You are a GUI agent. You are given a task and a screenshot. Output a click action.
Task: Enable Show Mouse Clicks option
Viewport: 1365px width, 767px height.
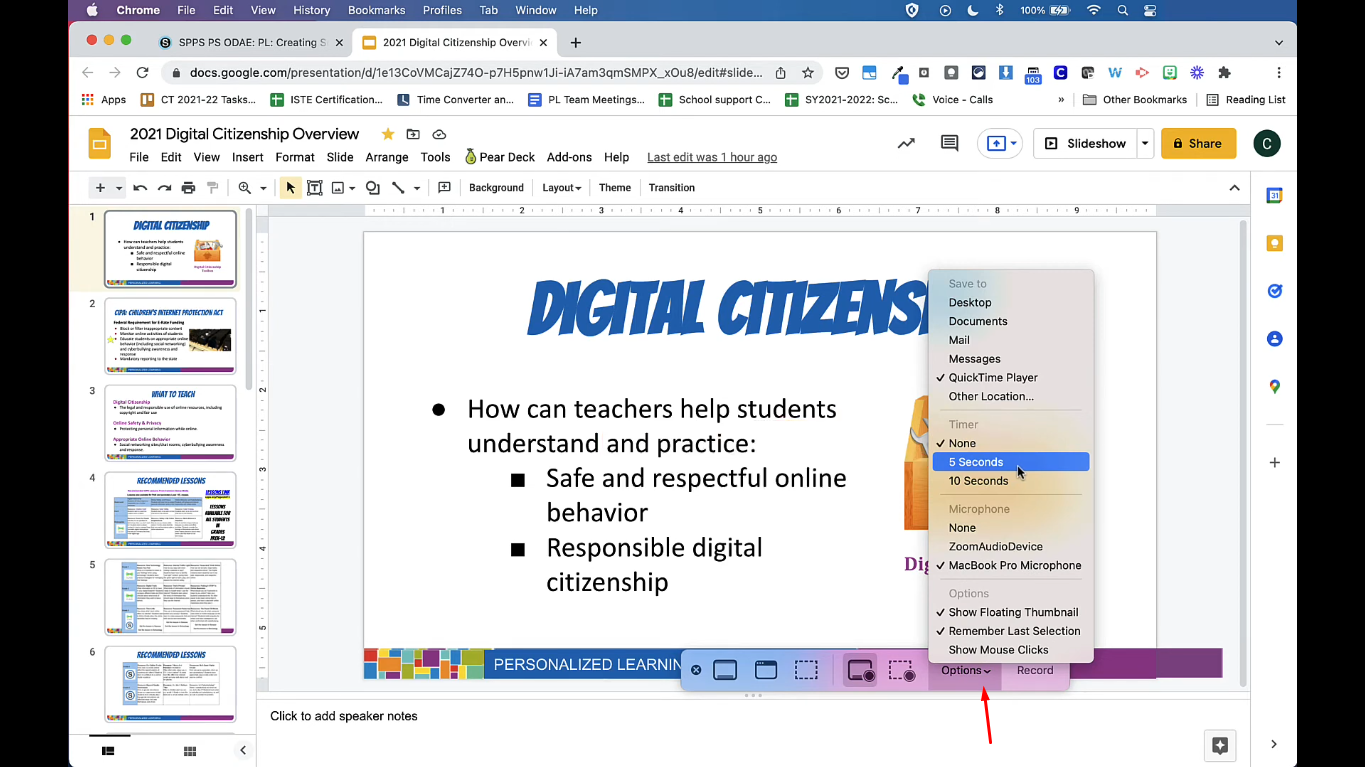[998, 650]
